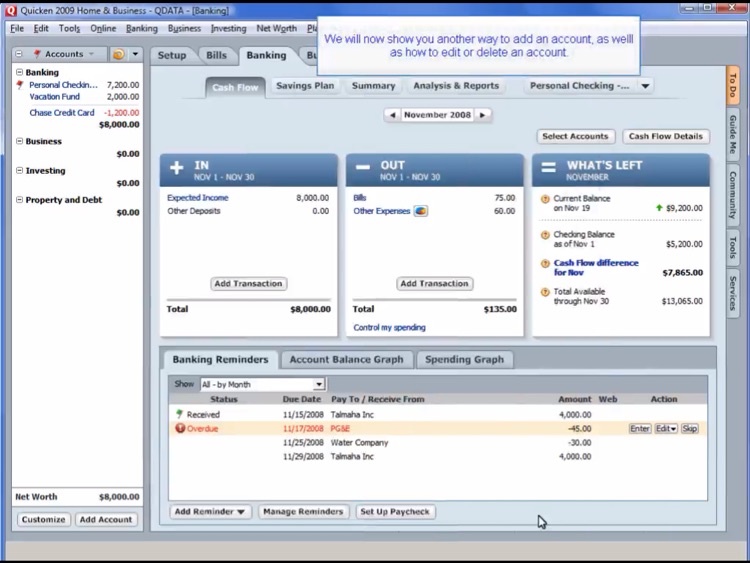Viewport: 750px width, 563px height.
Task: Click the help icon next to Checking Balance
Action: pos(545,235)
